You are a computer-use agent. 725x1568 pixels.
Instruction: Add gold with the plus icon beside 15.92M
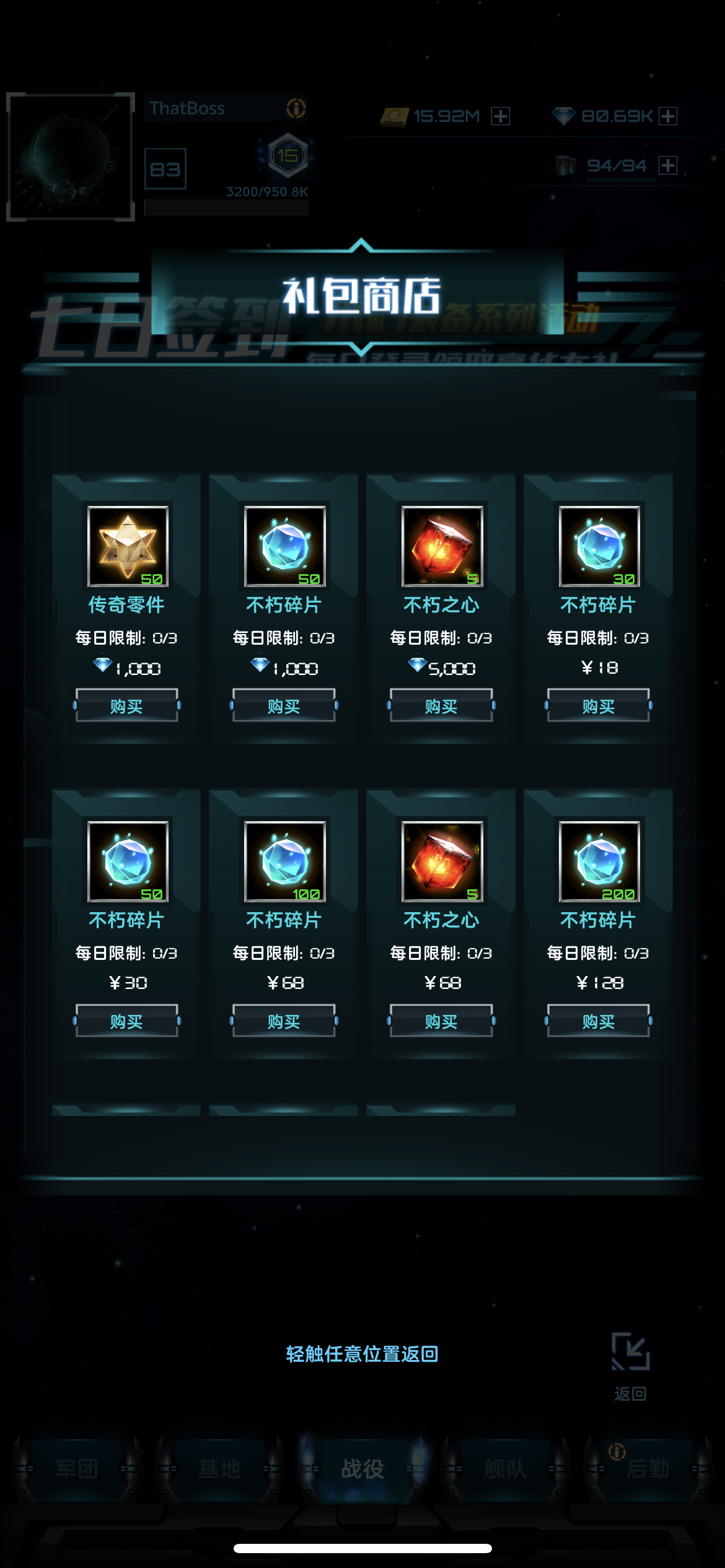pos(501,116)
